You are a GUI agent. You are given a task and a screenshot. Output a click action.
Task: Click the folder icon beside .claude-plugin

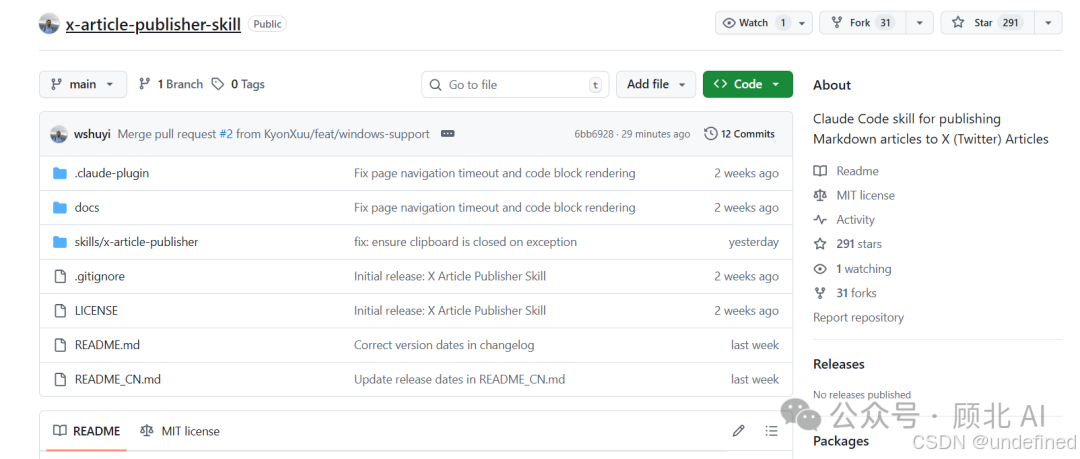60,173
